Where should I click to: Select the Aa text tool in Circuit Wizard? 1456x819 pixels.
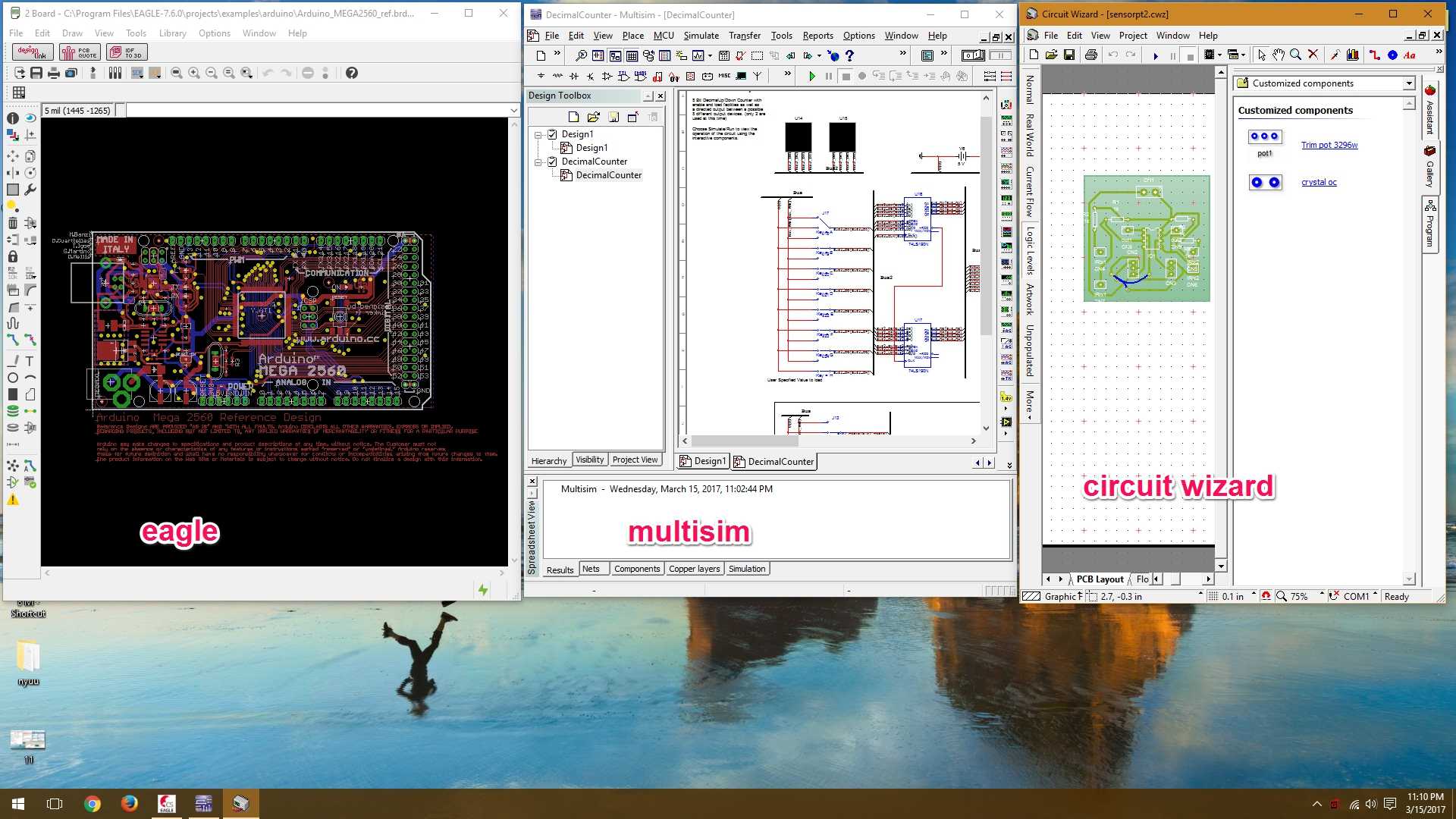[1410, 55]
